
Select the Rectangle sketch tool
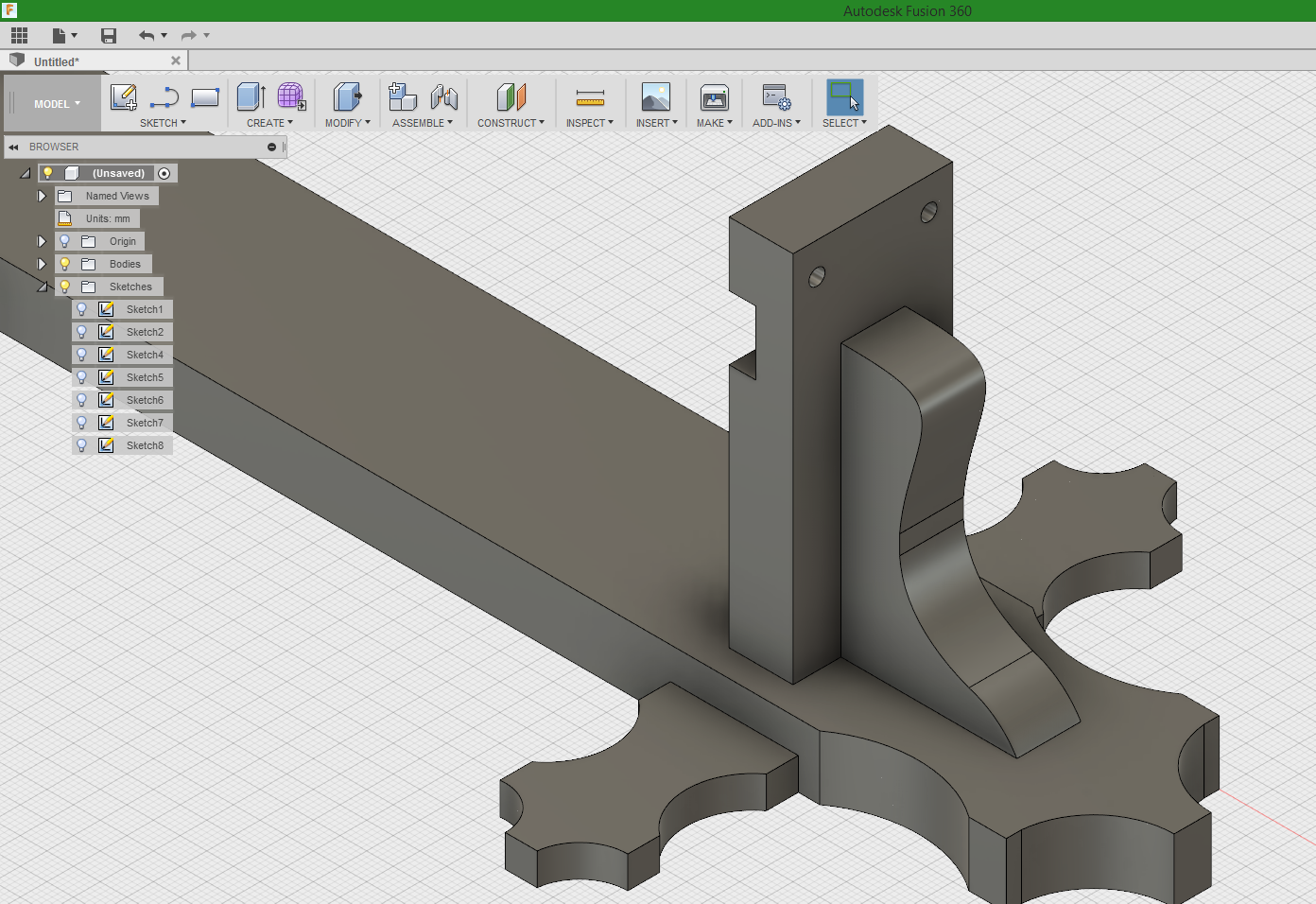point(205,97)
